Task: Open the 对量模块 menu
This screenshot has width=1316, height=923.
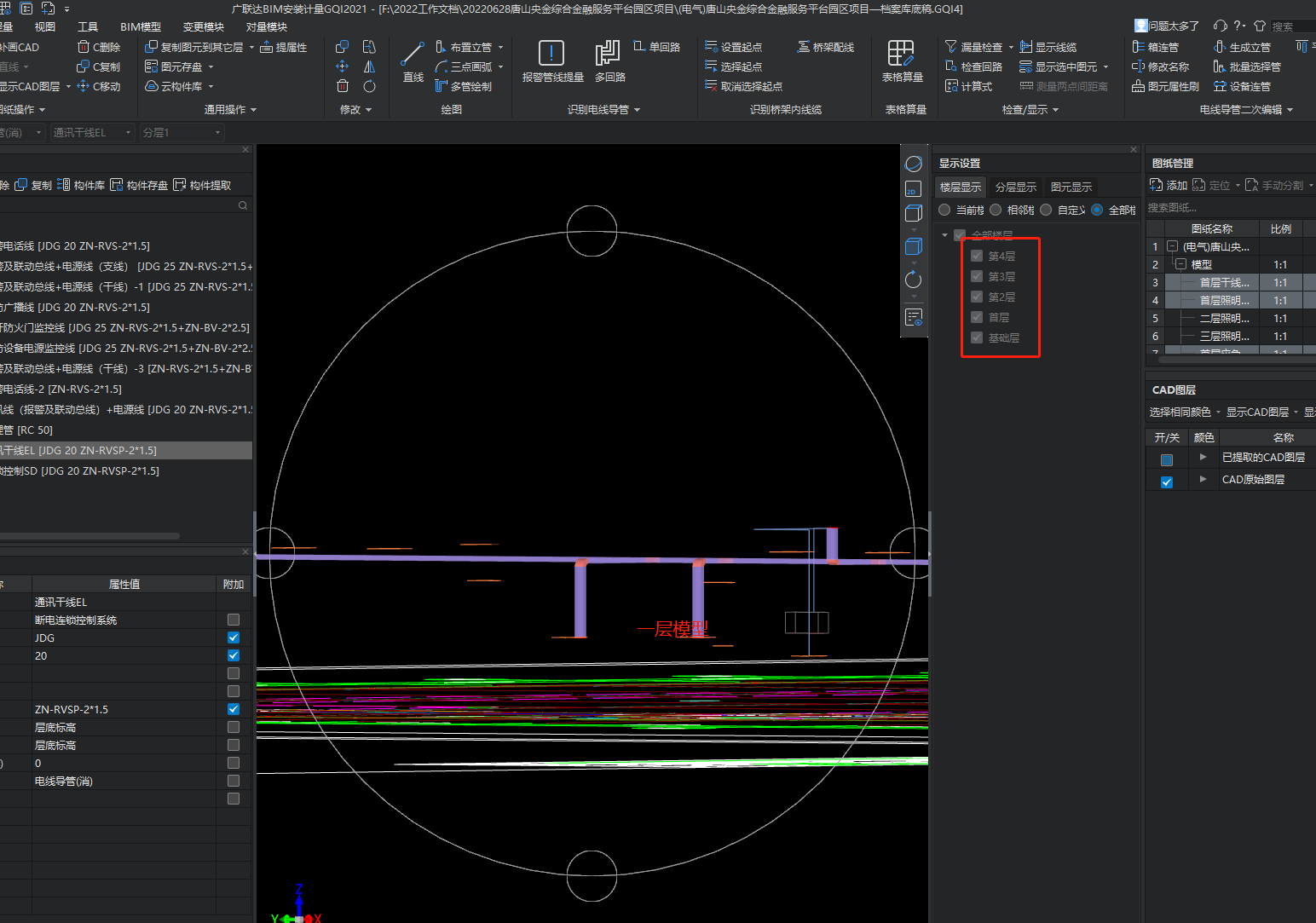Action: 266,26
